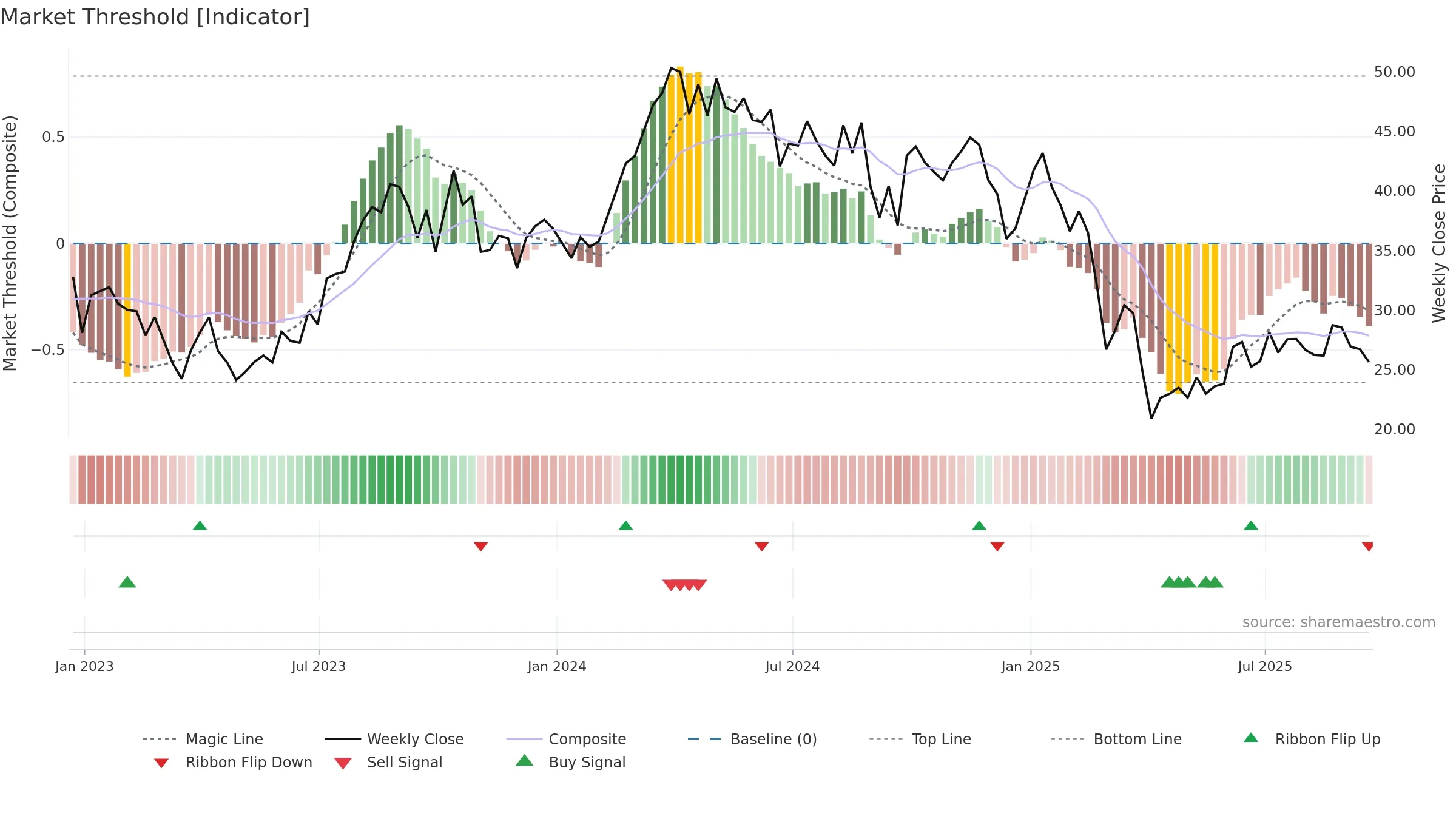Toggle the Weekly Close legend entry
The height and width of the screenshot is (819, 1456).
[x=394, y=739]
